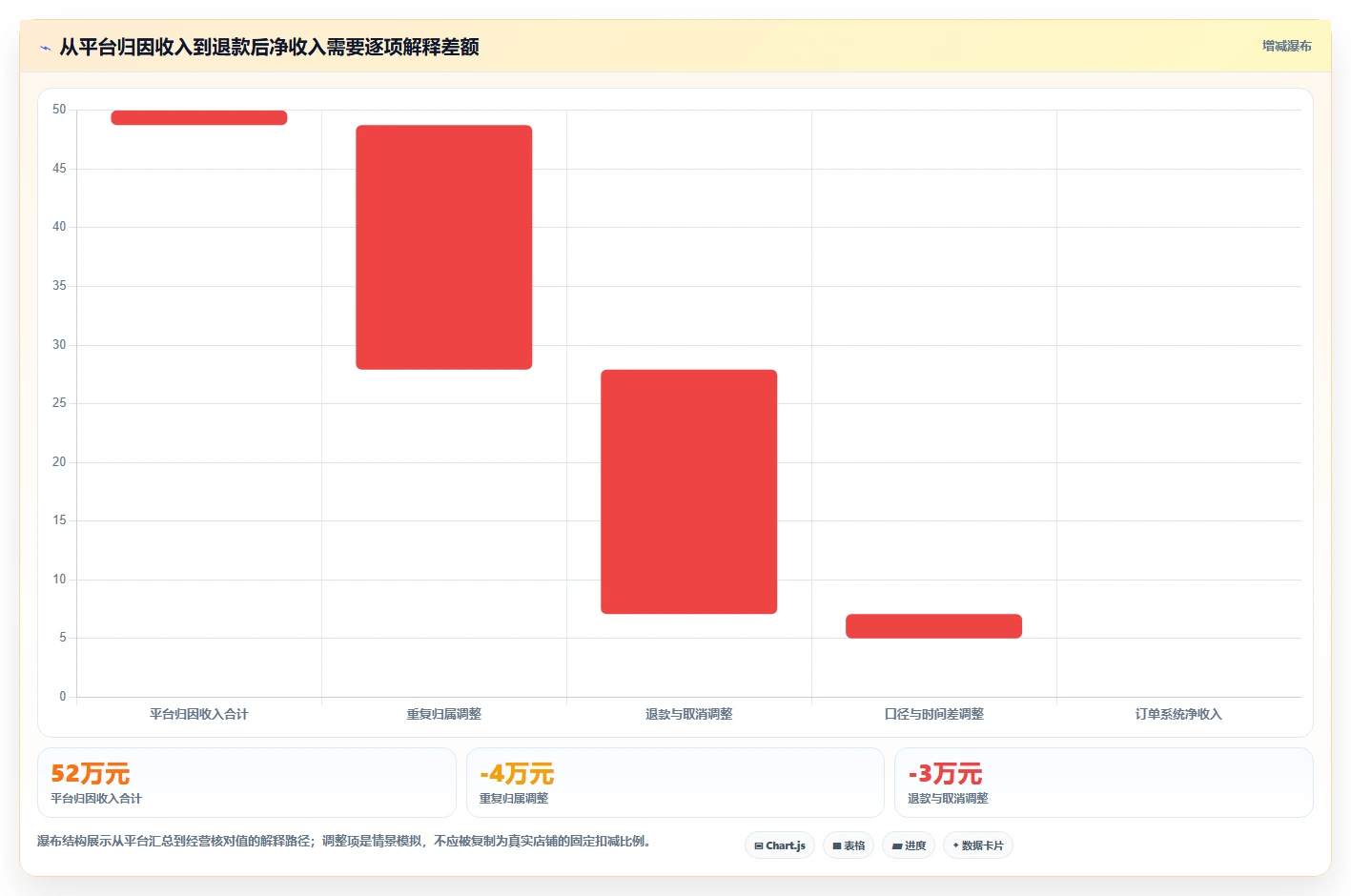Click the thin red bar for 平台归因收入合计
Image resolution: width=1351 pixels, height=896 pixels.
tap(198, 117)
